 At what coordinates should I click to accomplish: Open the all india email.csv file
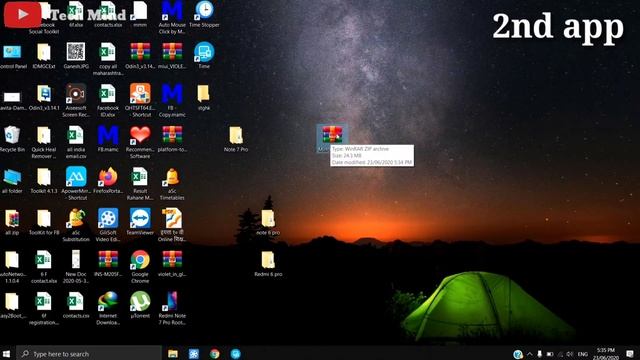[76, 142]
